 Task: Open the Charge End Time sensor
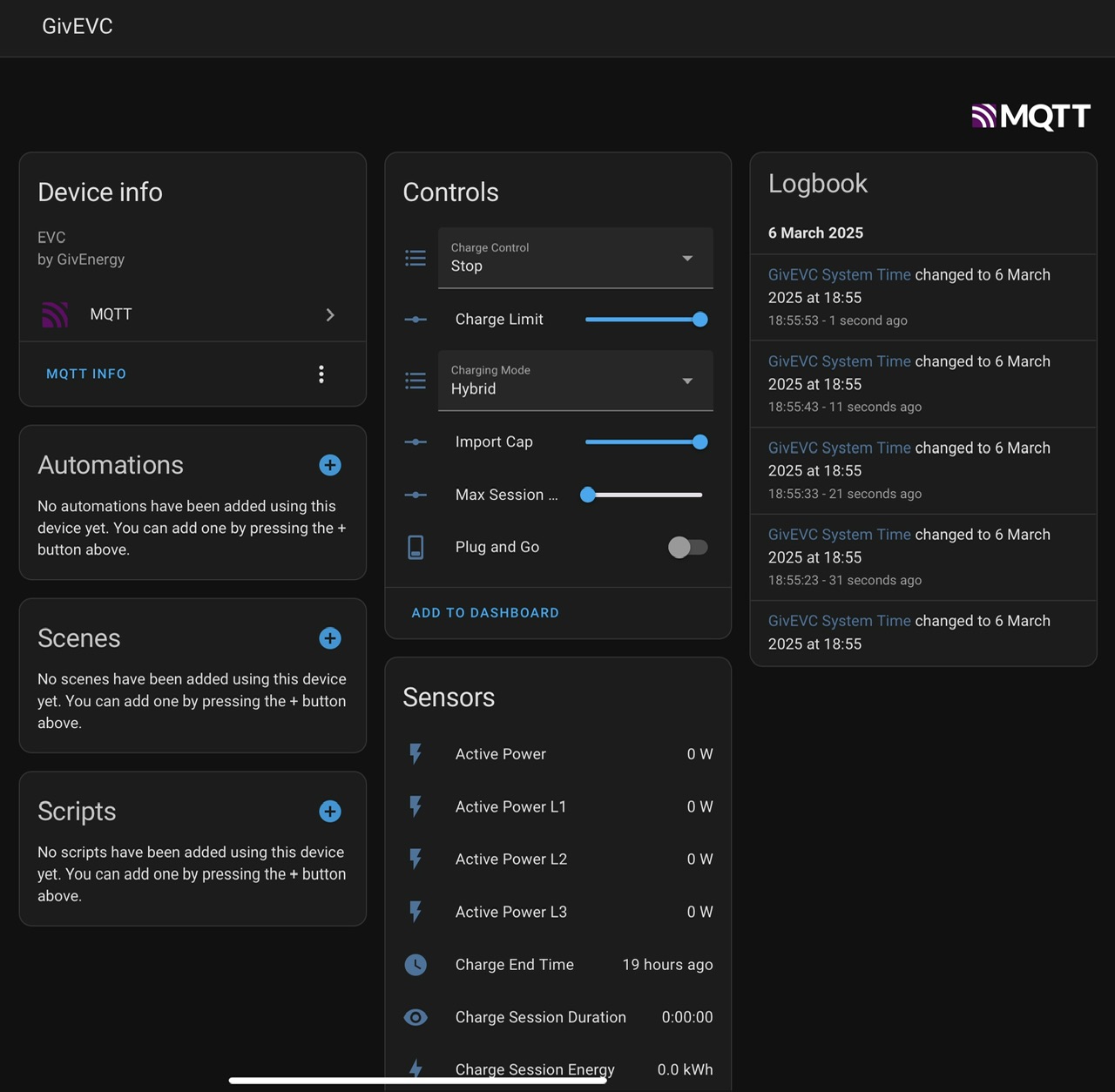(x=558, y=965)
